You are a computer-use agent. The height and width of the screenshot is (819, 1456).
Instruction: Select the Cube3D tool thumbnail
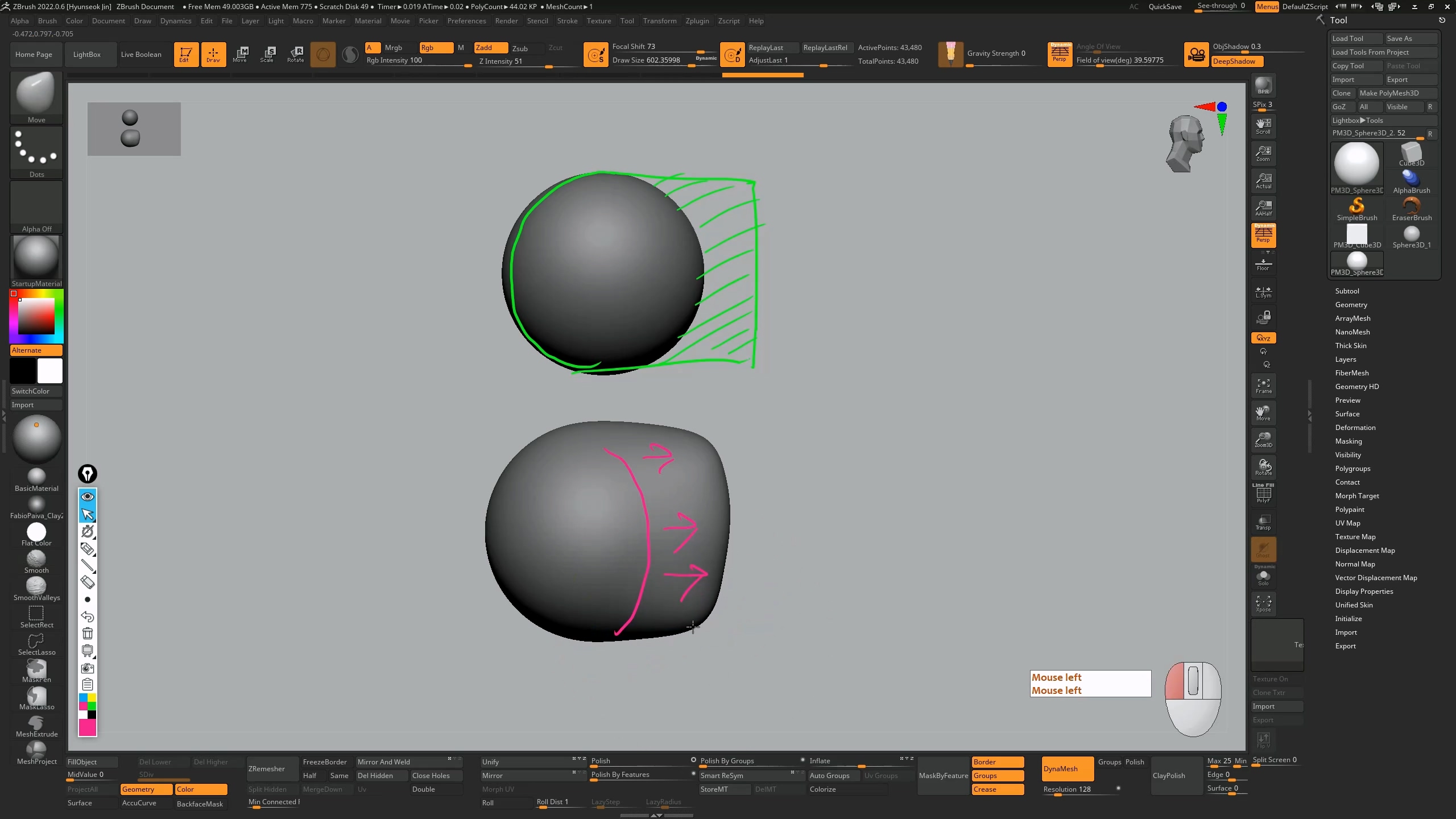click(x=1411, y=154)
